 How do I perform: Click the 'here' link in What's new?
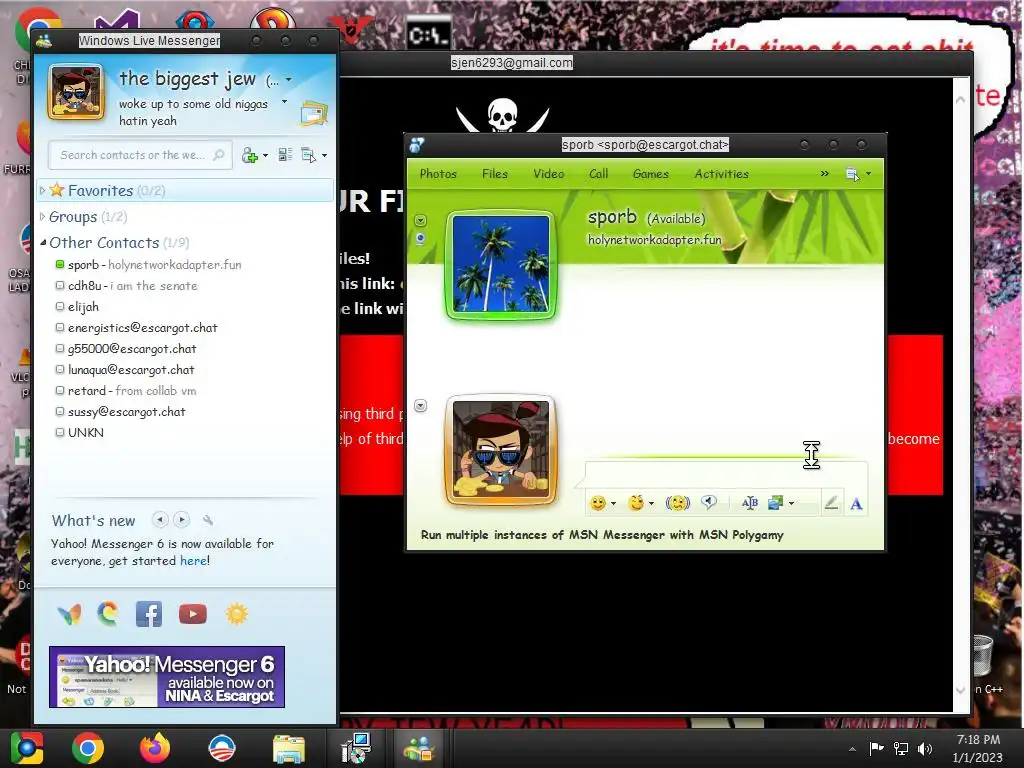193,560
